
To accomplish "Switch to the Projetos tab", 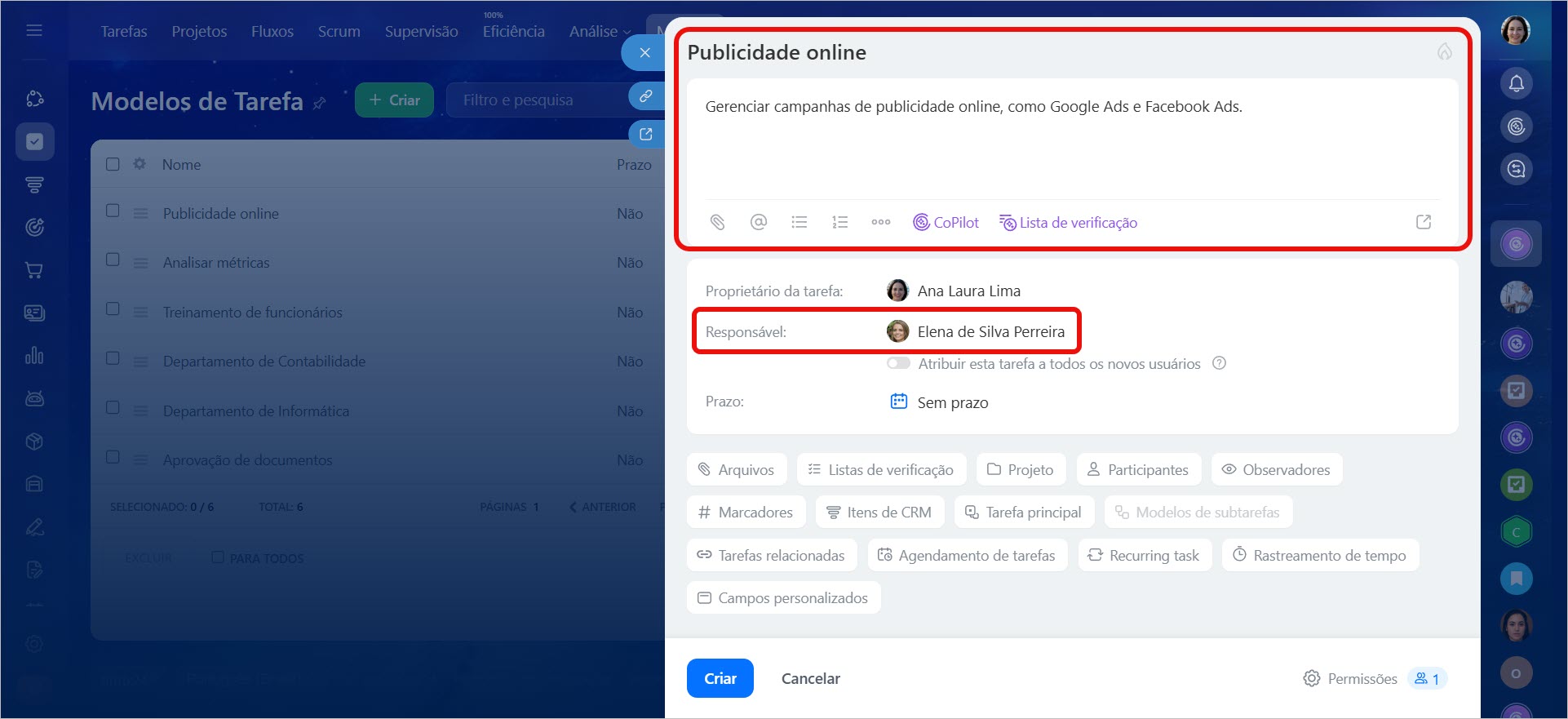I will [x=199, y=31].
